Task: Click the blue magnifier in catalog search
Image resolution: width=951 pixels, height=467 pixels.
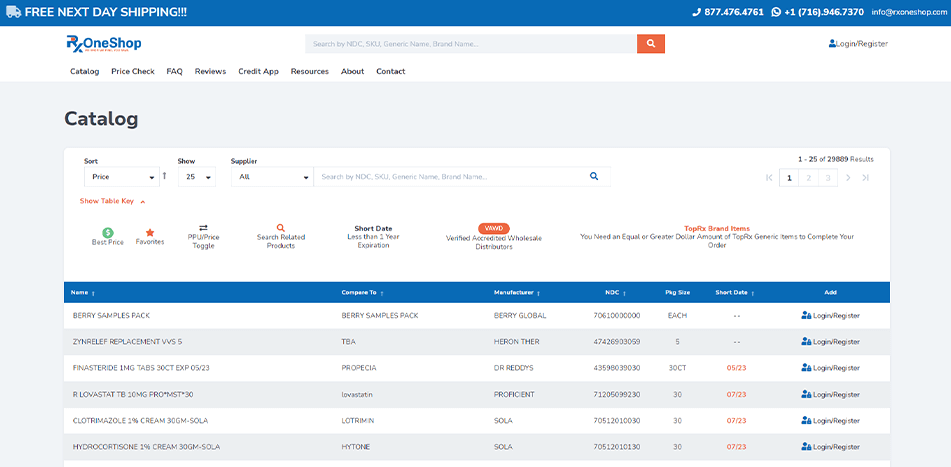Action: (x=594, y=176)
